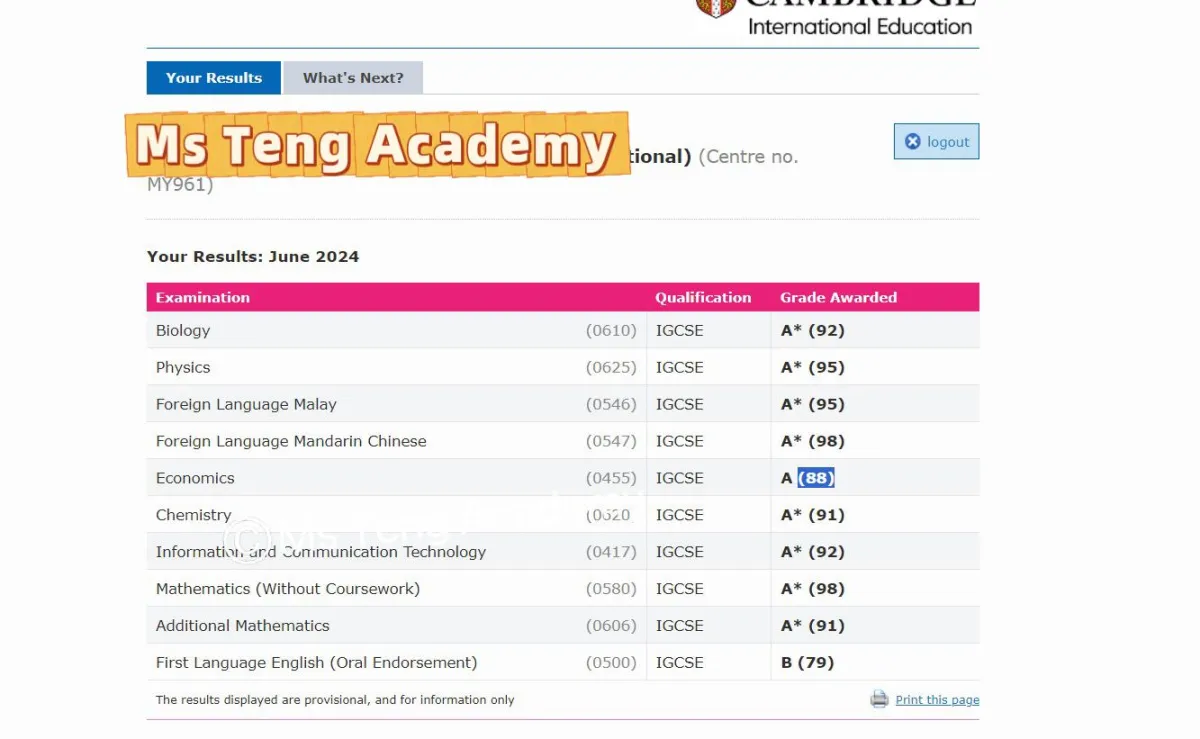
Task: Click syllabus code (0625) for Physics
Action: pos(611,367)
